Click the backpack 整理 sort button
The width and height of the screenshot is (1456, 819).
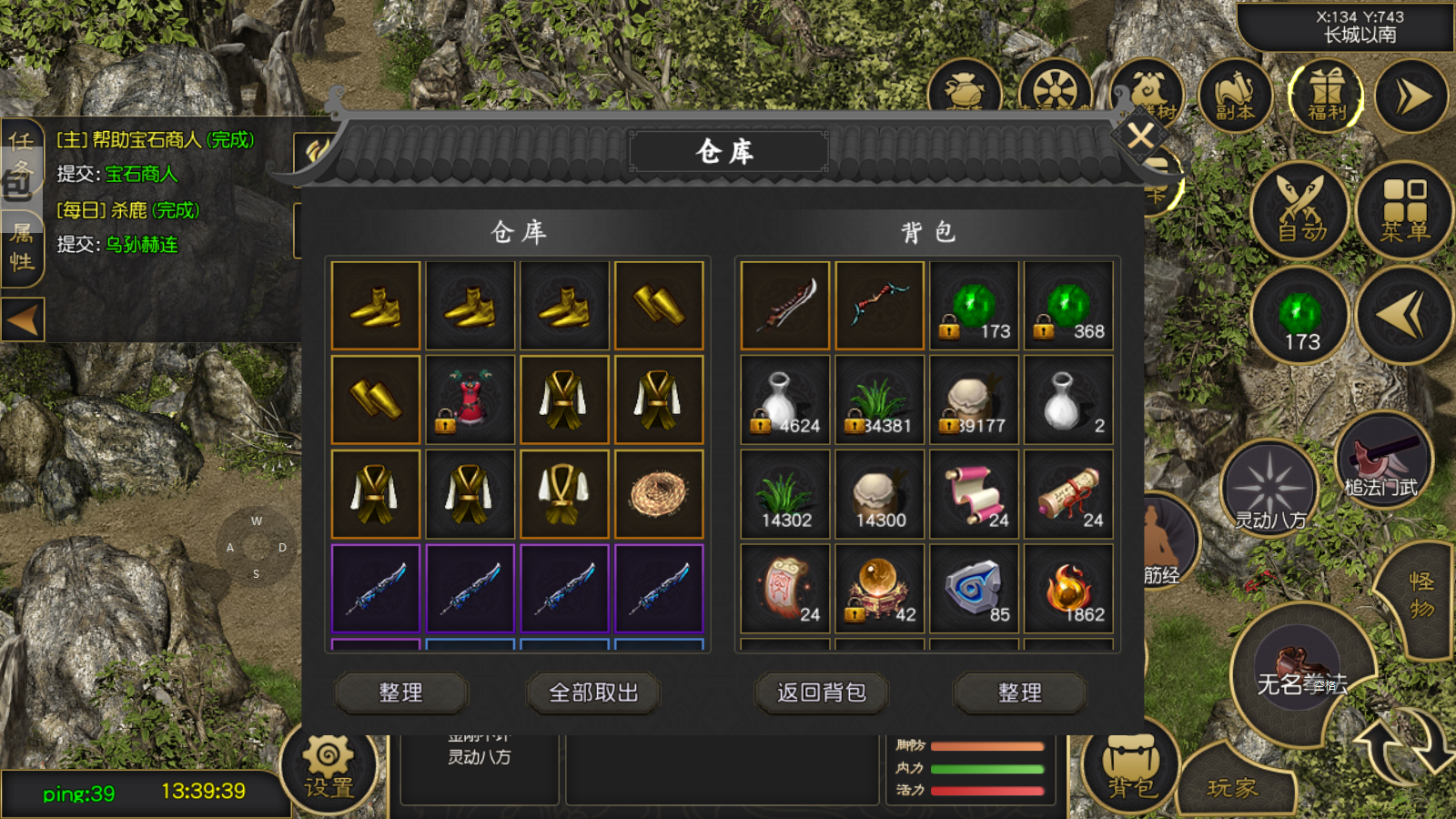coord(1019,693)
